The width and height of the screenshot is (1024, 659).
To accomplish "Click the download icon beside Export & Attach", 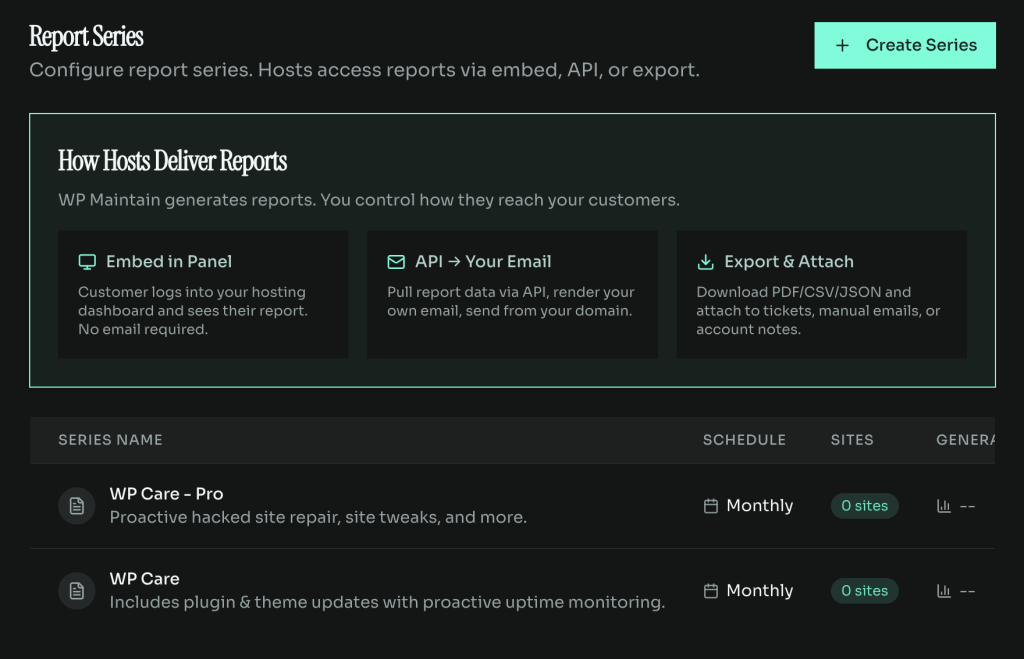I will pyautogui.click(x=705, y=262).
